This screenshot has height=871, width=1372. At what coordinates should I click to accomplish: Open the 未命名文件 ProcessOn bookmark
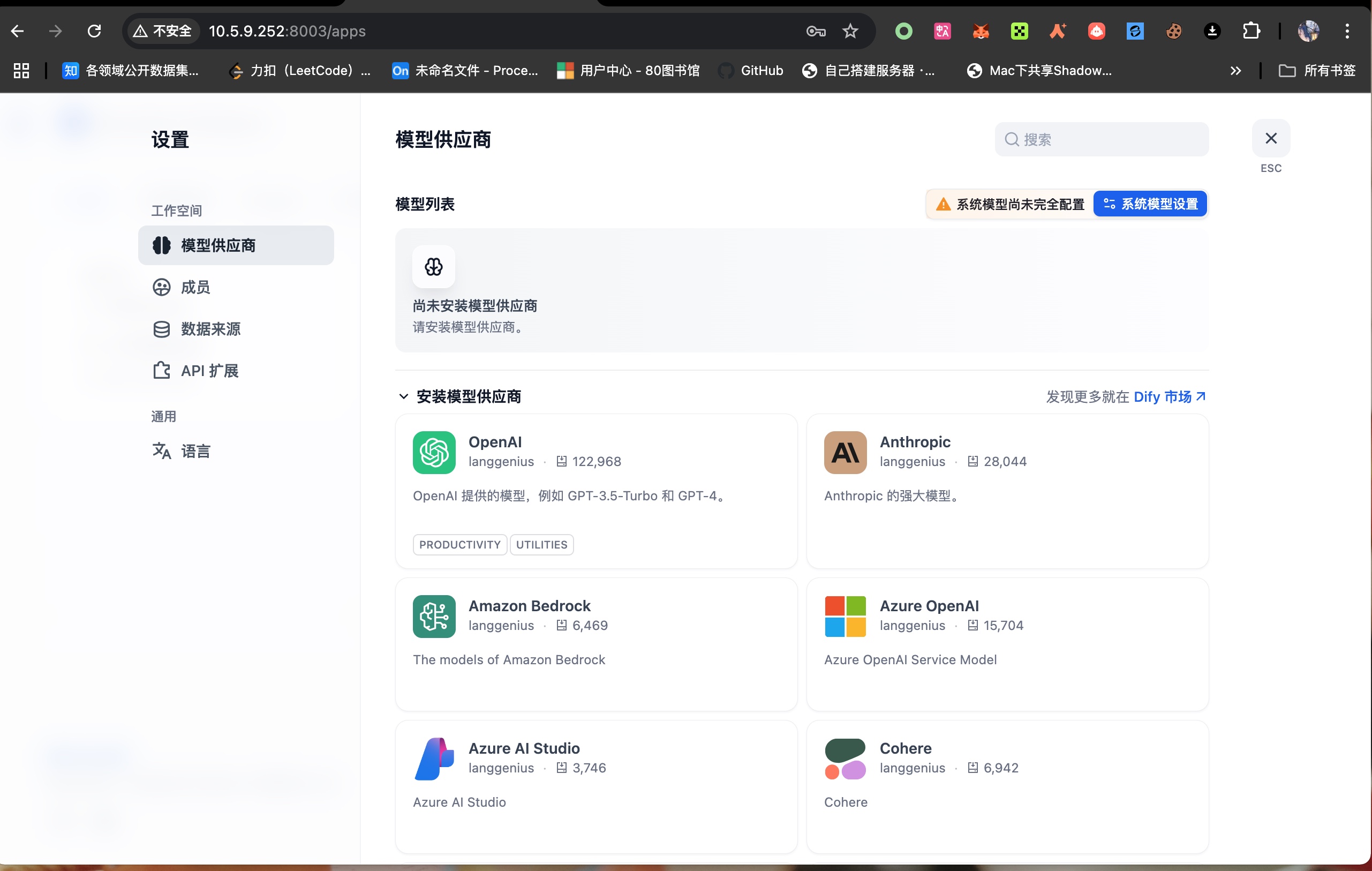465,71
